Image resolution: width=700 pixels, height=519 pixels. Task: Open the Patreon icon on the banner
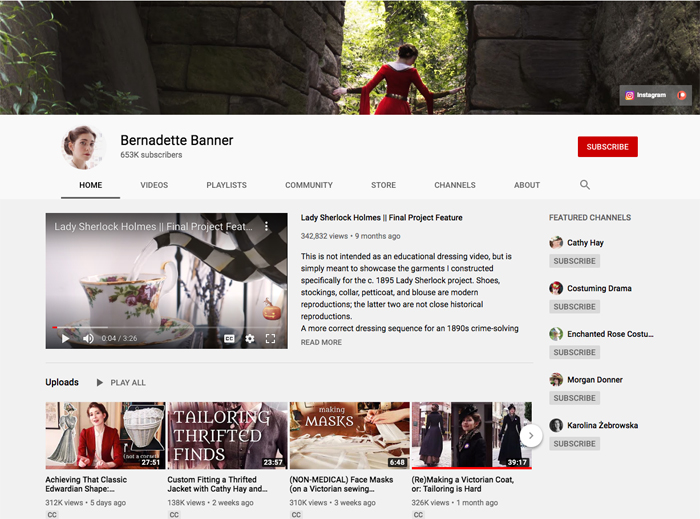(x=681, y=95)
